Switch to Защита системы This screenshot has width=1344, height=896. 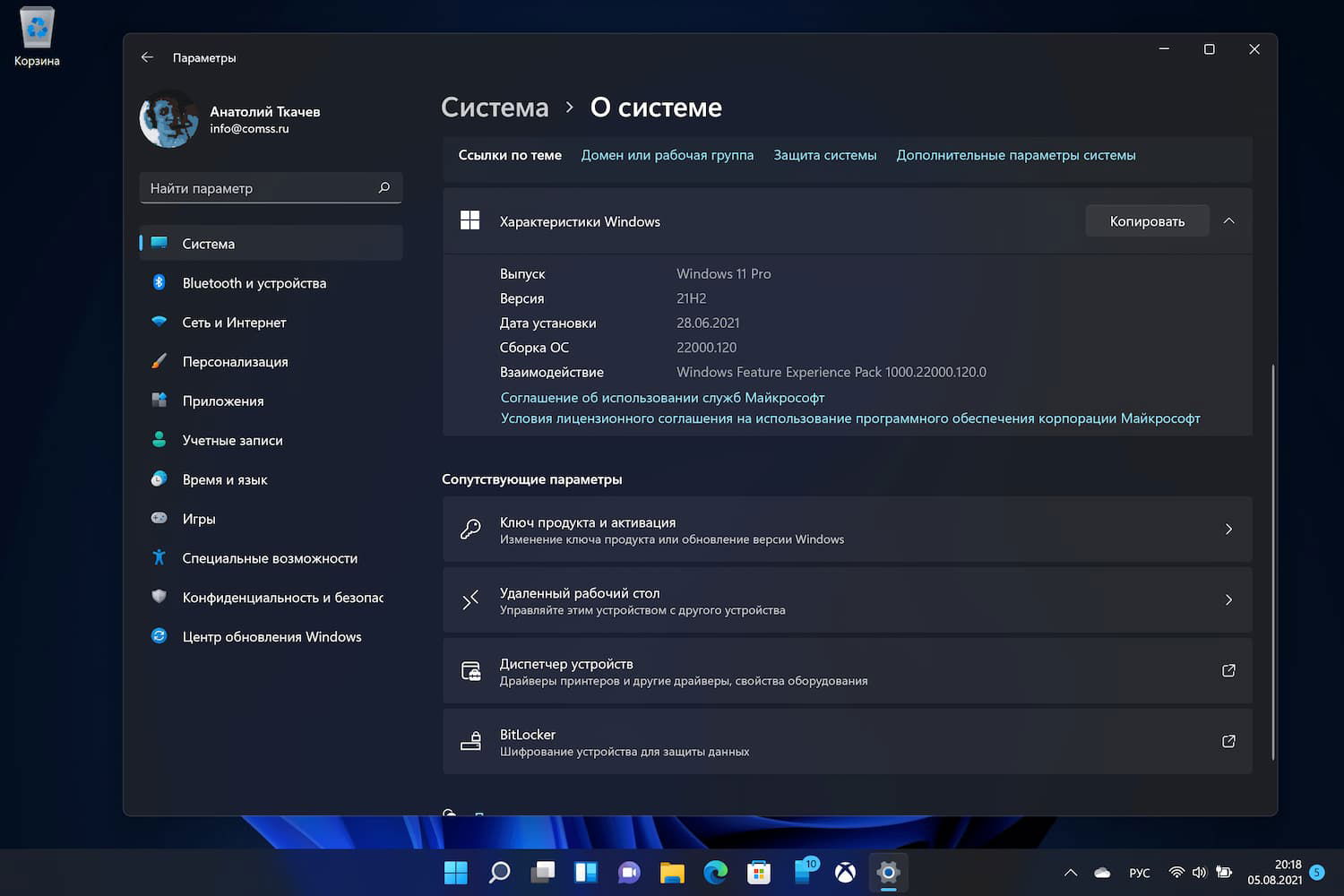click(824, 154)
